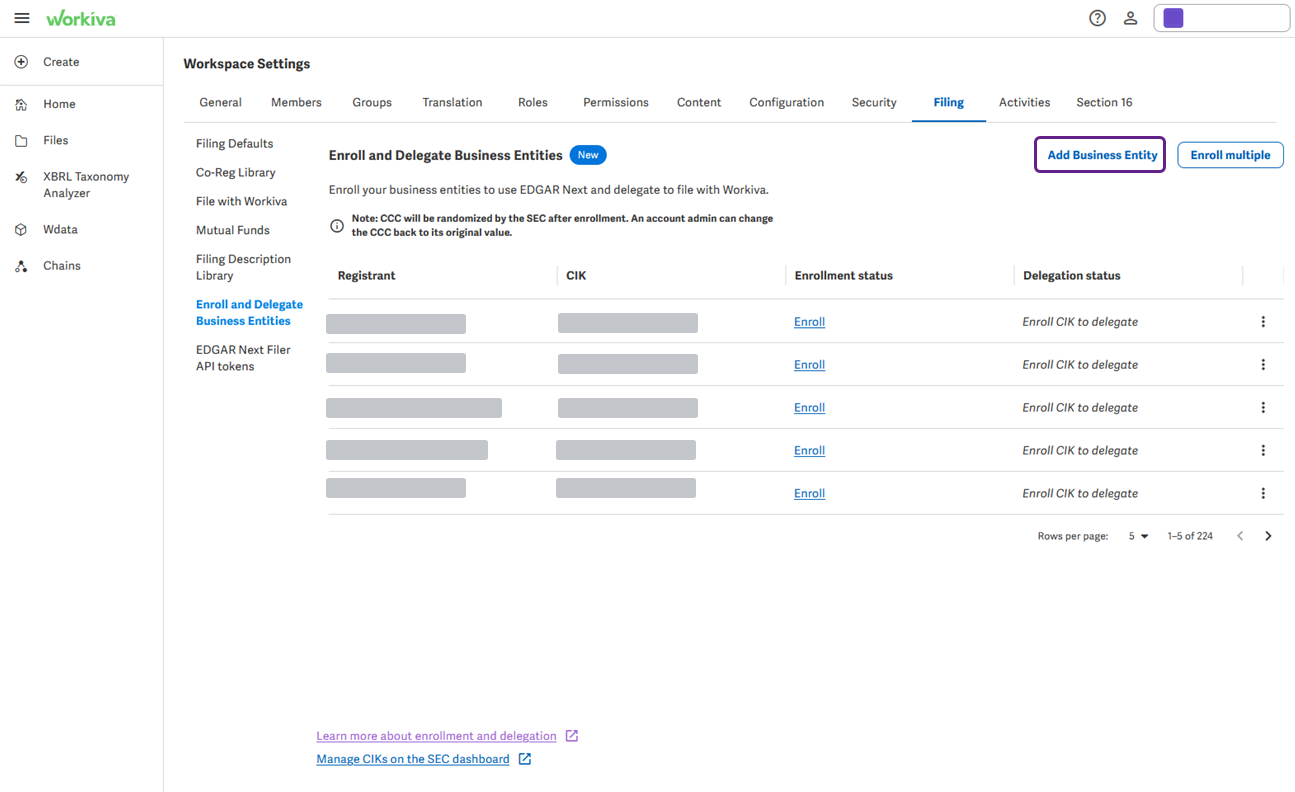Viewport: 1295px width, 792px height.
Task: Click the note information icon
Action: pyautogui.click(x=337, y=226)
